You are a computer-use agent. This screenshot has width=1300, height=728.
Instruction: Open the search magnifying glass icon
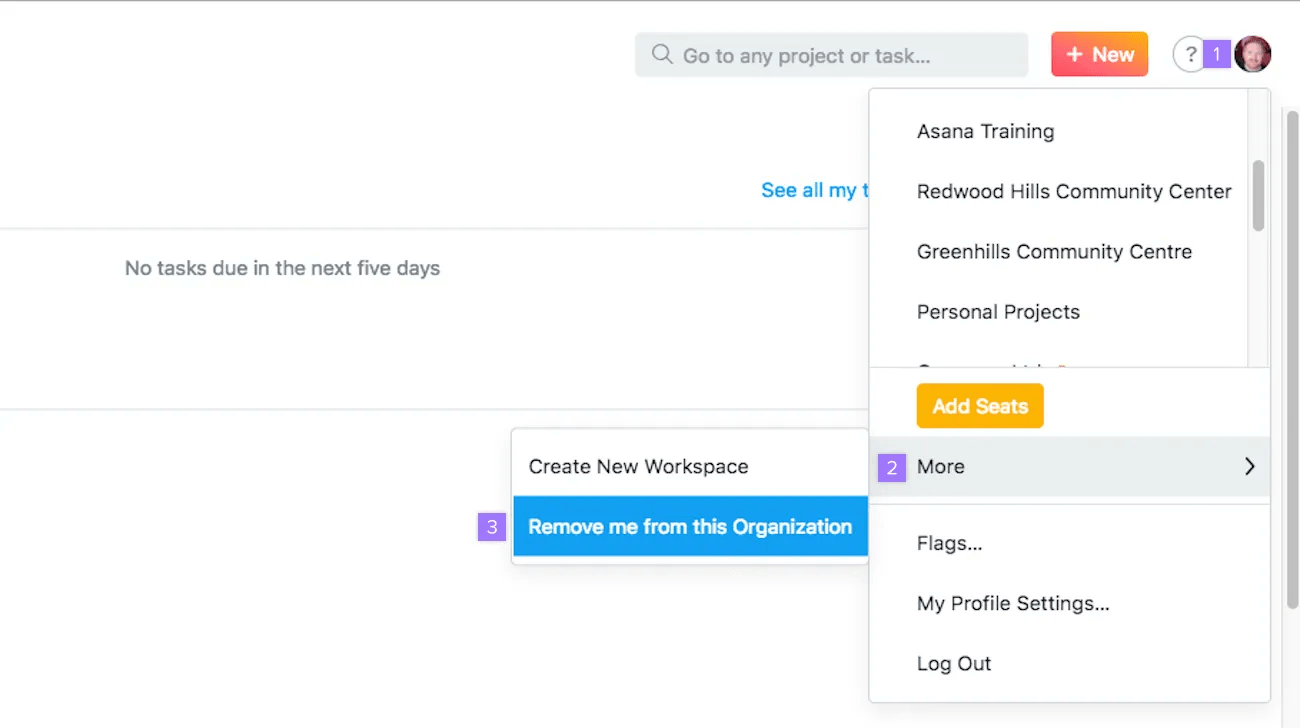pyautogui.click(x=660, y=55)
